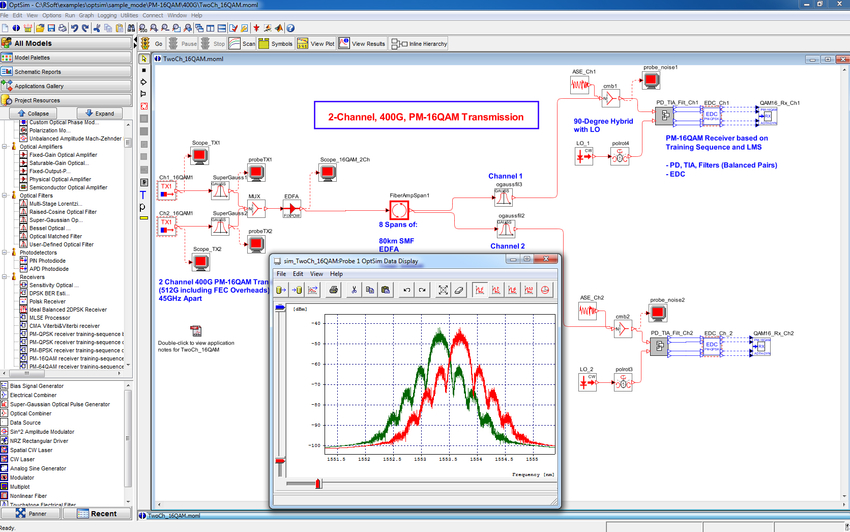This screenshot has height=532, width=850.
Task: Collapse the Optical Amplifiers tree node
Action: tap(4, 146)
